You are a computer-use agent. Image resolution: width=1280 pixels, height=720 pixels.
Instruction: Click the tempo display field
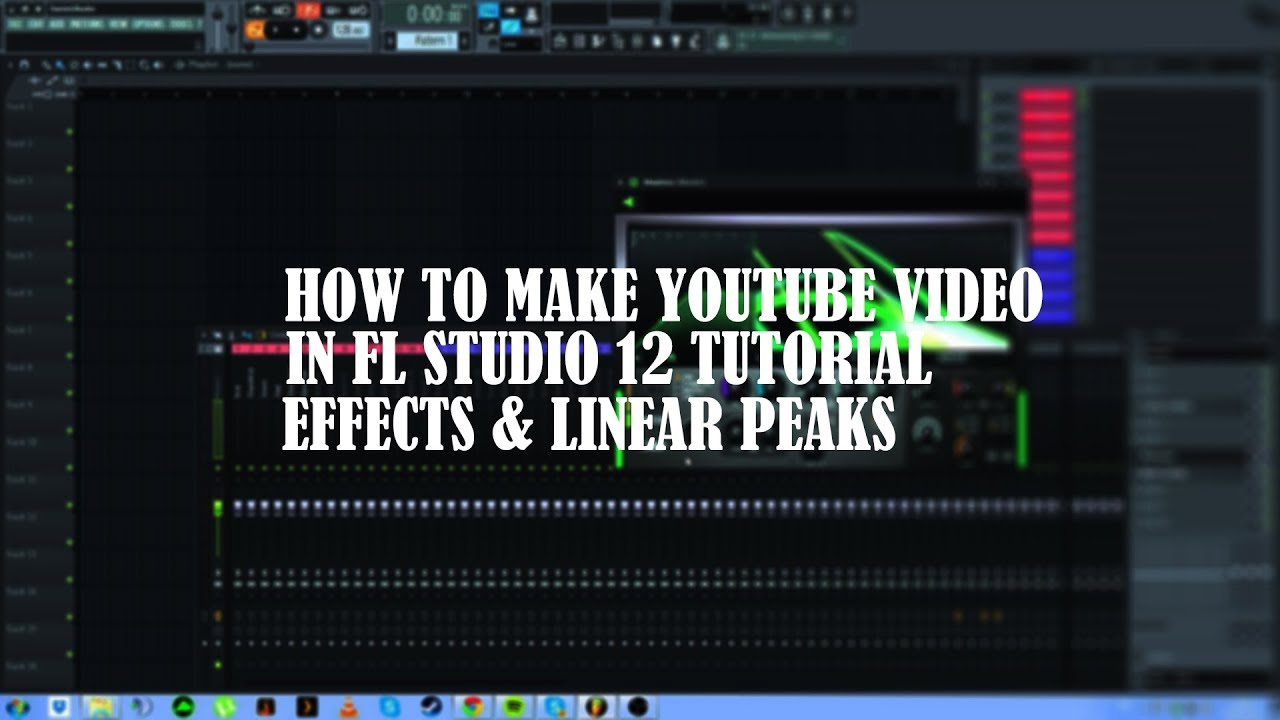pyautogui.click(x=351, y=30)
